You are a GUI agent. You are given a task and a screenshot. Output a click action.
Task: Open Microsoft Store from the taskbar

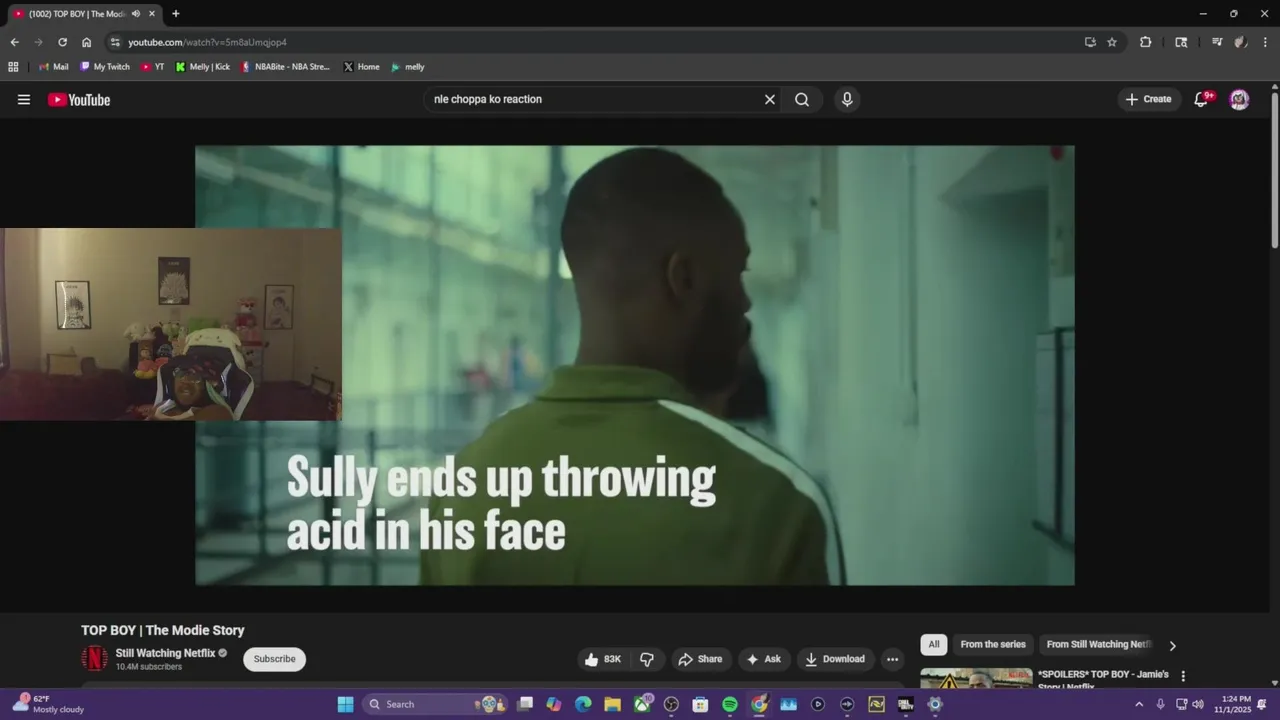700,704
